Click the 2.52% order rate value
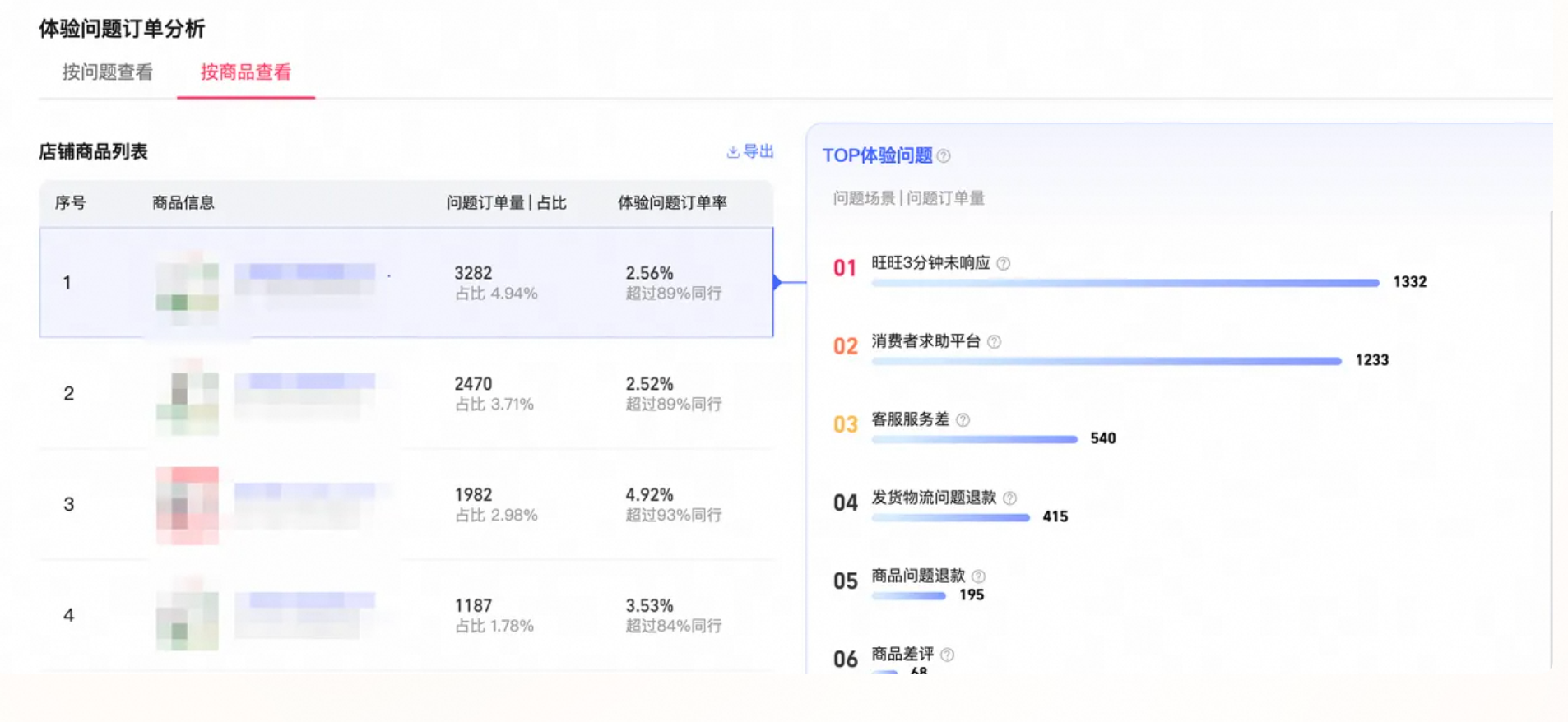The height and width of the screenshot is (722, 1568). point(649,384)
